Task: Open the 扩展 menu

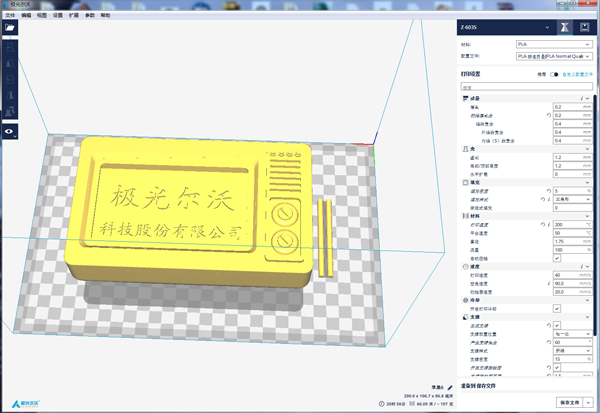Action: pos(73,16)
